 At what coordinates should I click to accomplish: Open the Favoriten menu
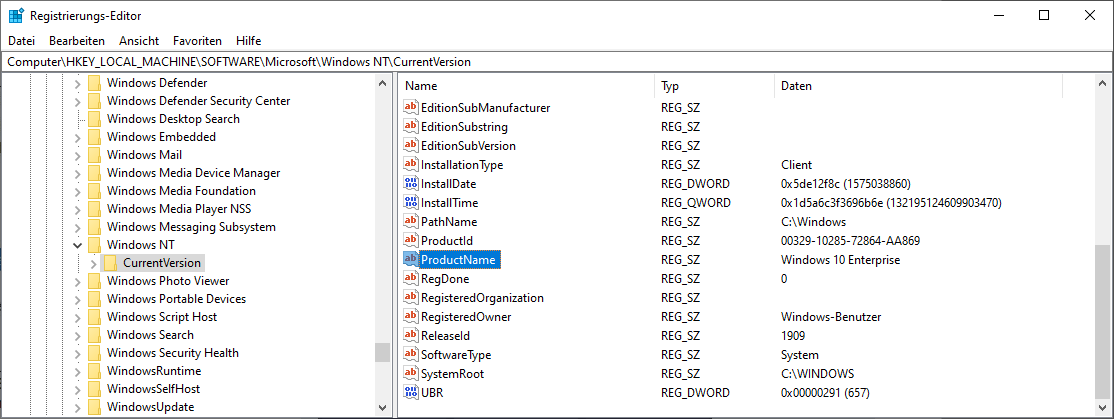pos(197,41)
